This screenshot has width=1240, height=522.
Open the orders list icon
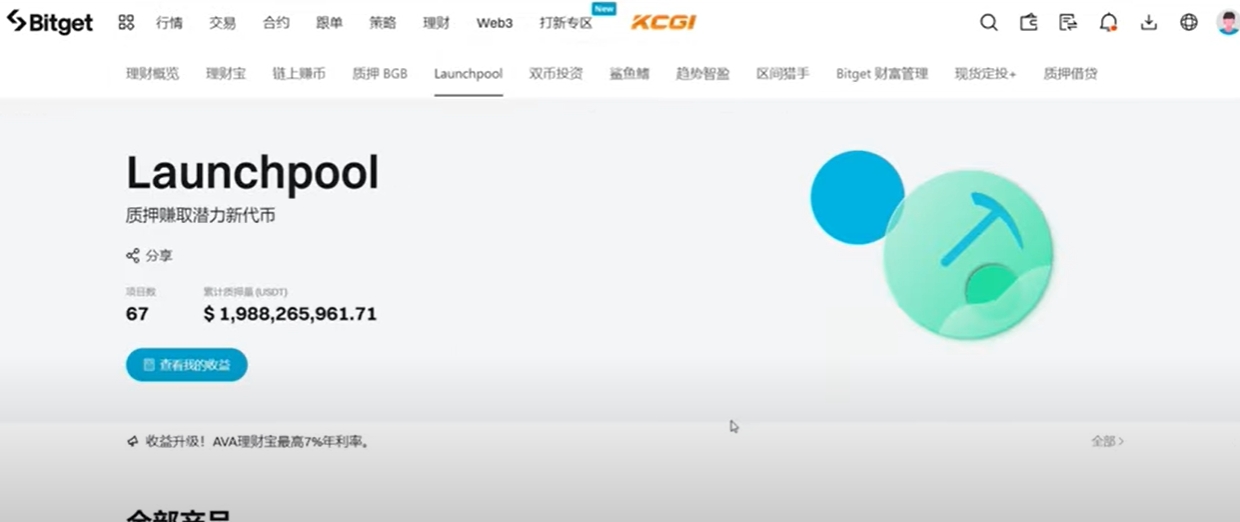[1068, 22]
